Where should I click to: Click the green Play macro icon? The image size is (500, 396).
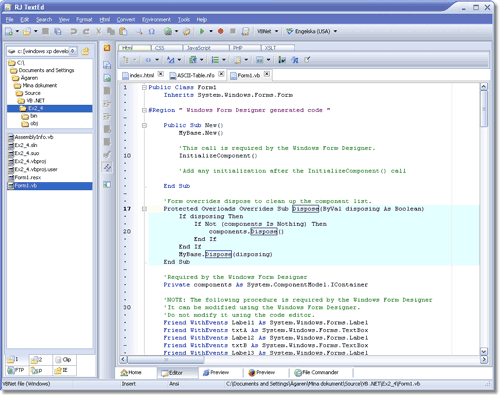point(202,31)
